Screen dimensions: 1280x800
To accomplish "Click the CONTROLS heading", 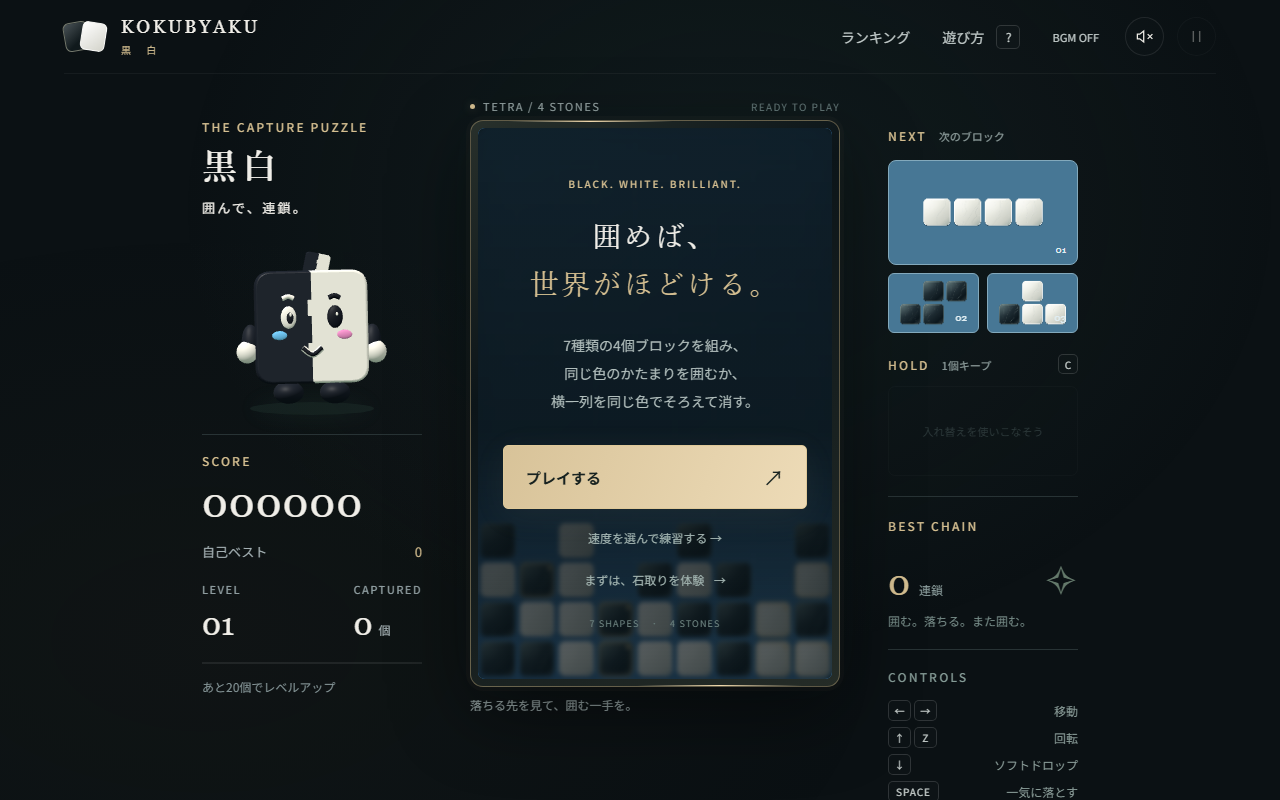I will [928, 678].
